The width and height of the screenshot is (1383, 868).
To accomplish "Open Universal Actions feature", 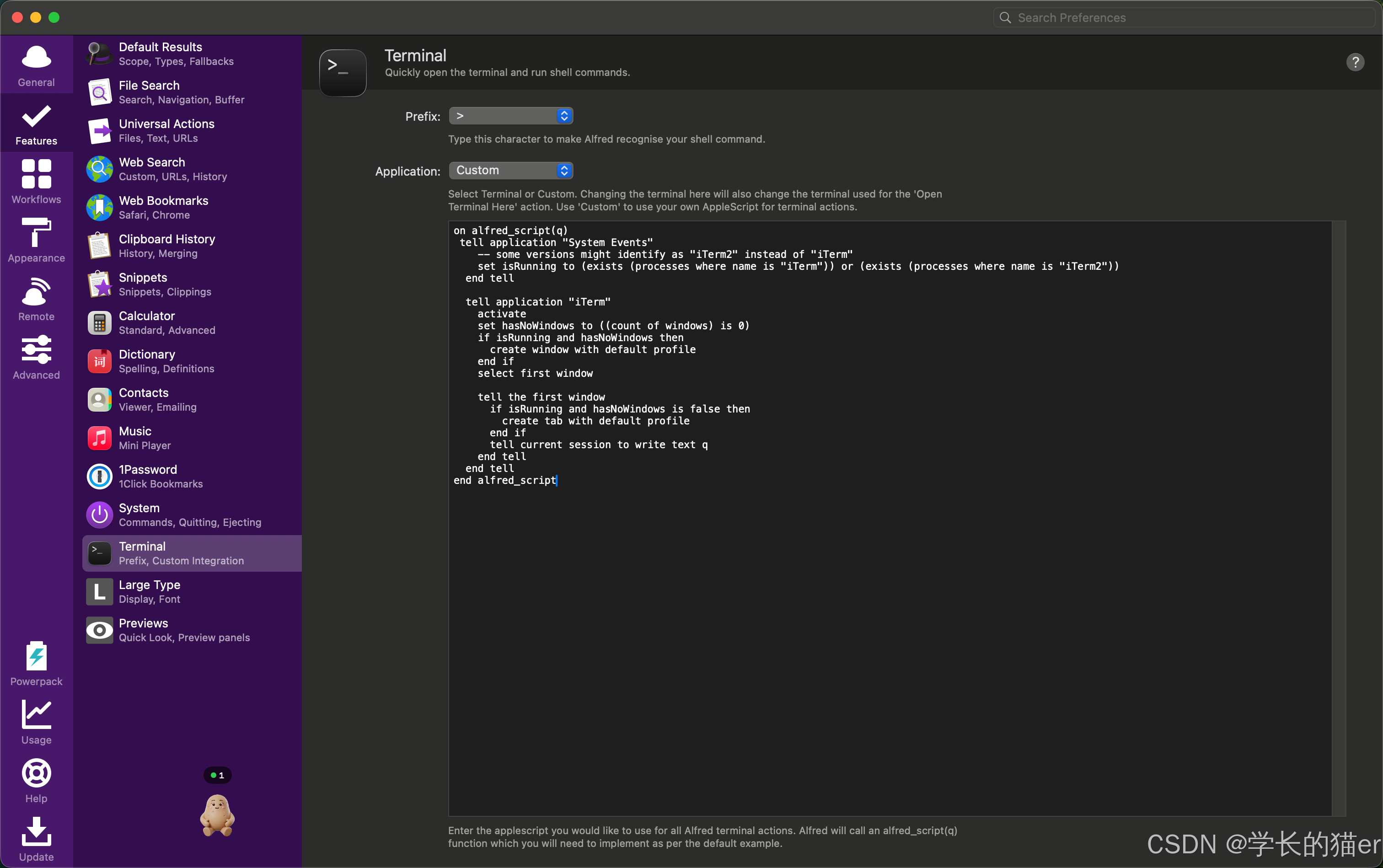I will point(193,131).
